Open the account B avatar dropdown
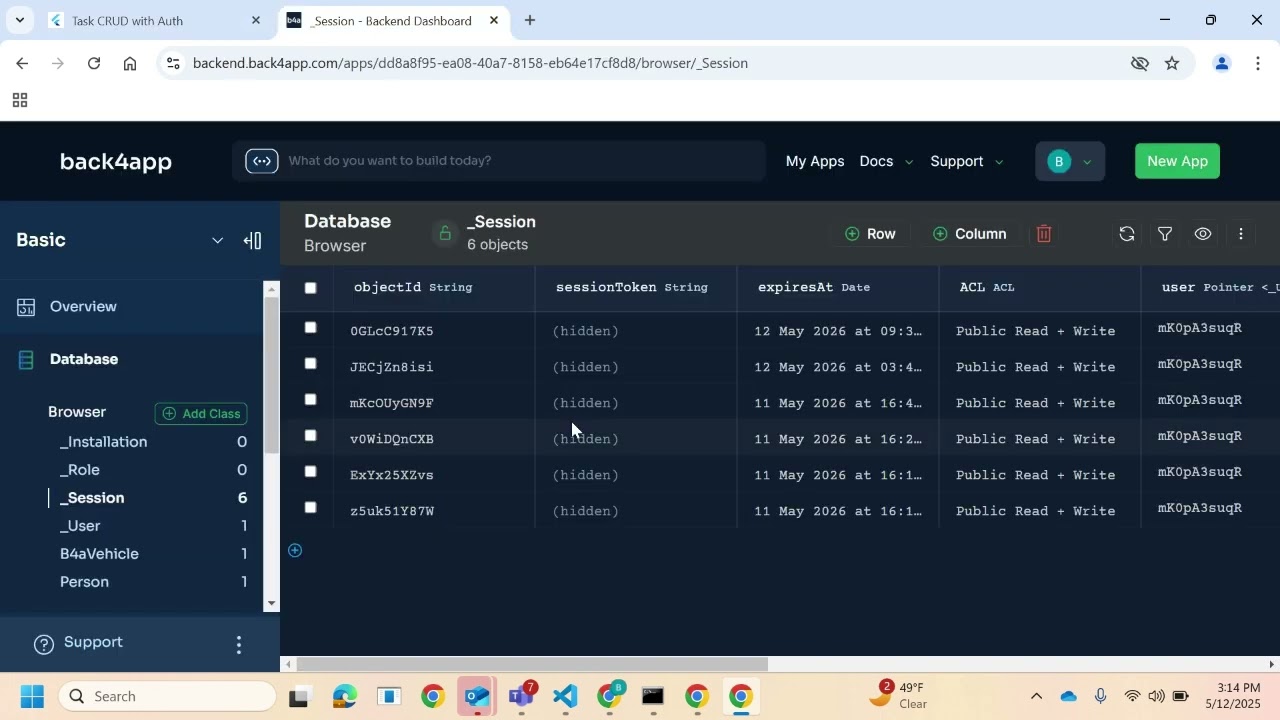This screenshot has width=1280, height=720. pyautogui.click(x=1070, y=161)
